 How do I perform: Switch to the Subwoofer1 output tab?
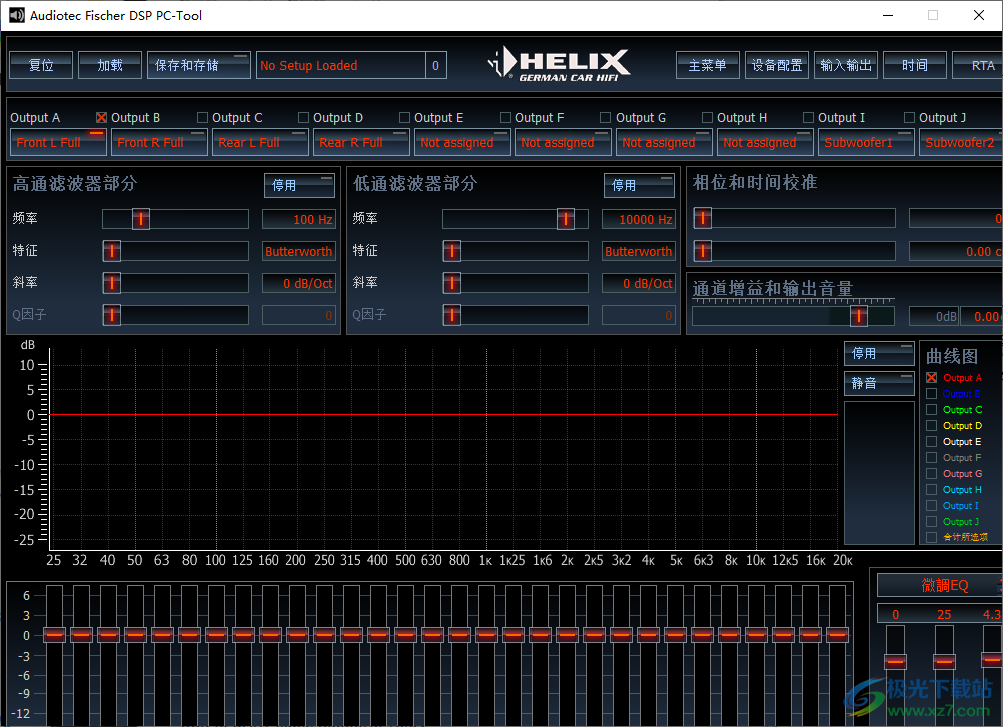864,142
